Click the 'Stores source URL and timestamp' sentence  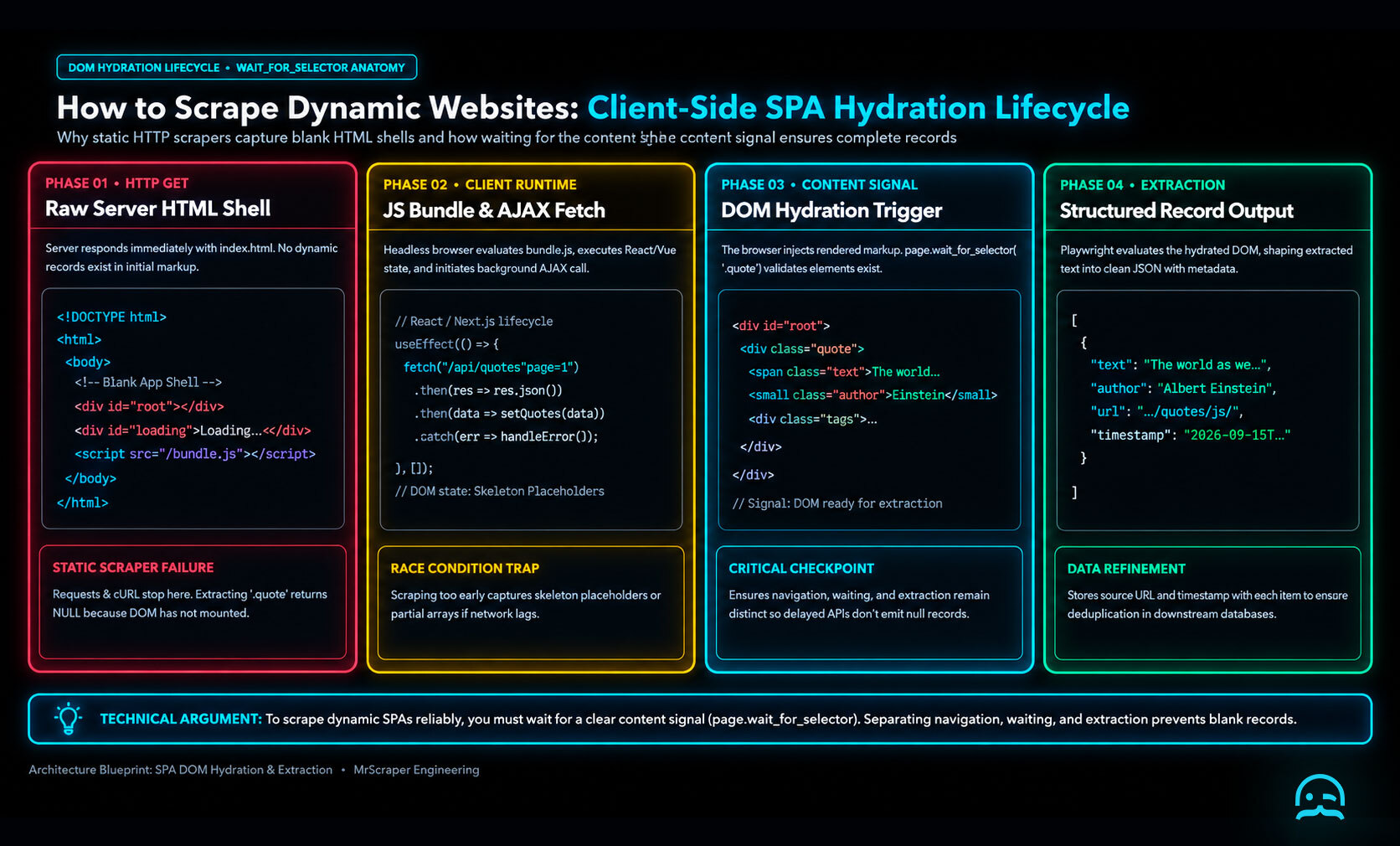(1207, 605)
